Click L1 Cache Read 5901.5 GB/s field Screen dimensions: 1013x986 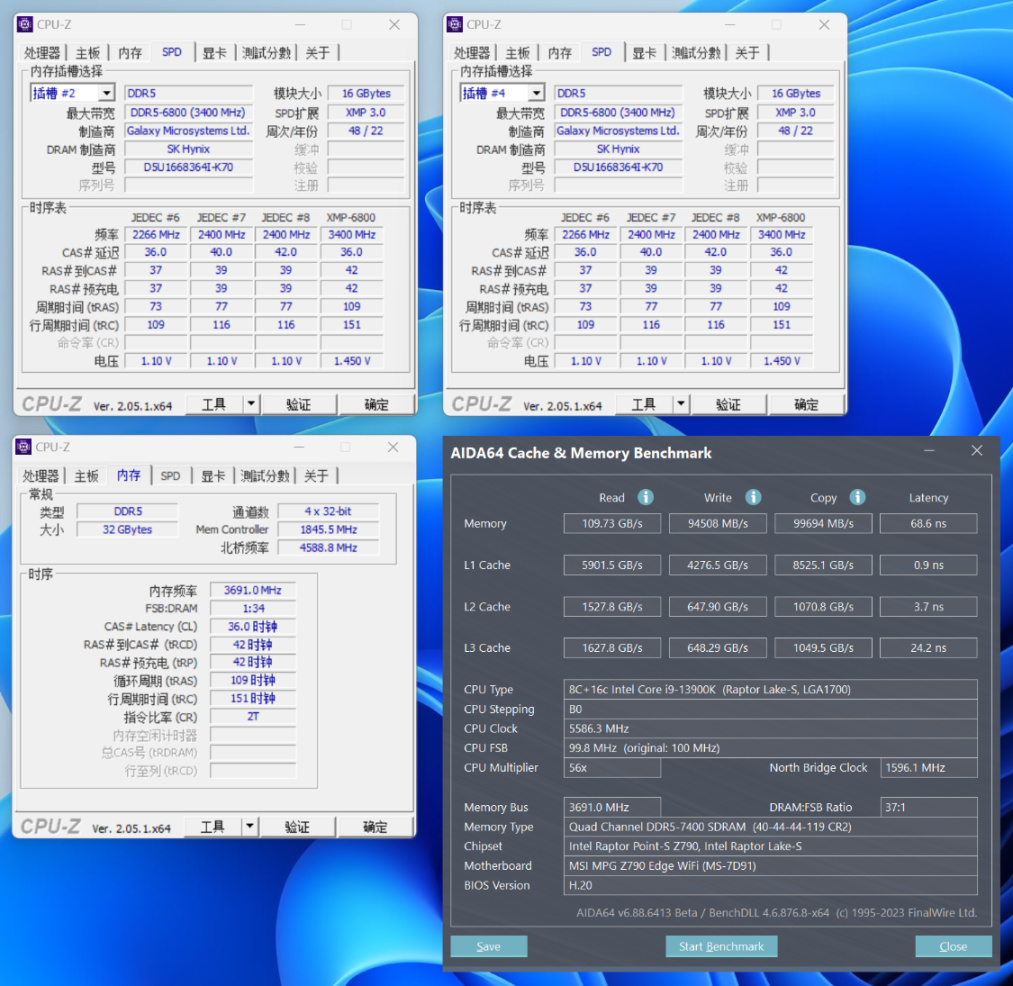612,565
